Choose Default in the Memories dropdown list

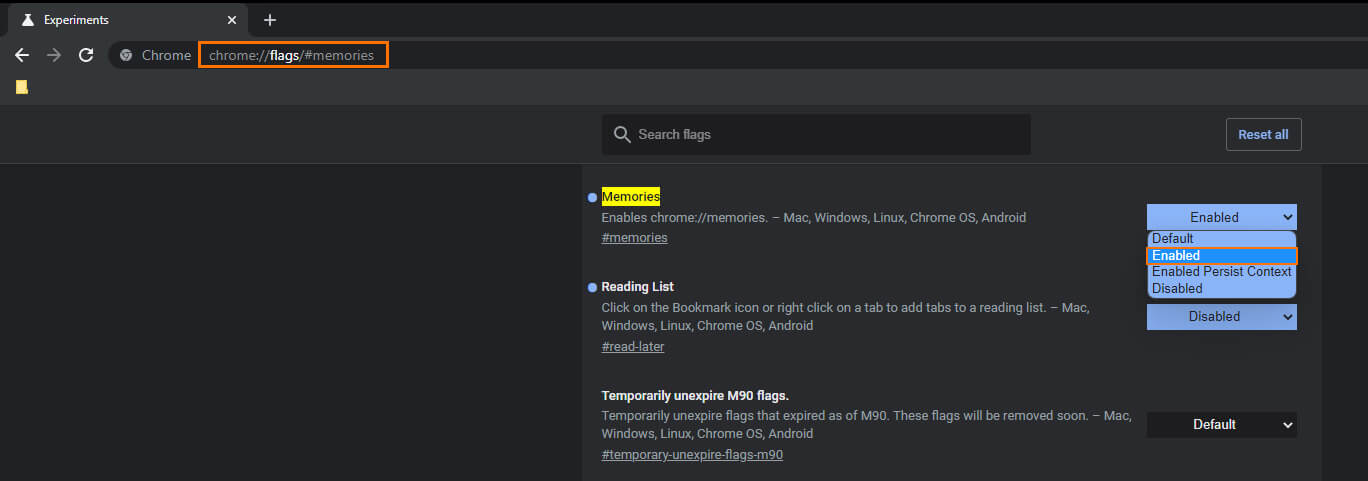click(1221, 239)
